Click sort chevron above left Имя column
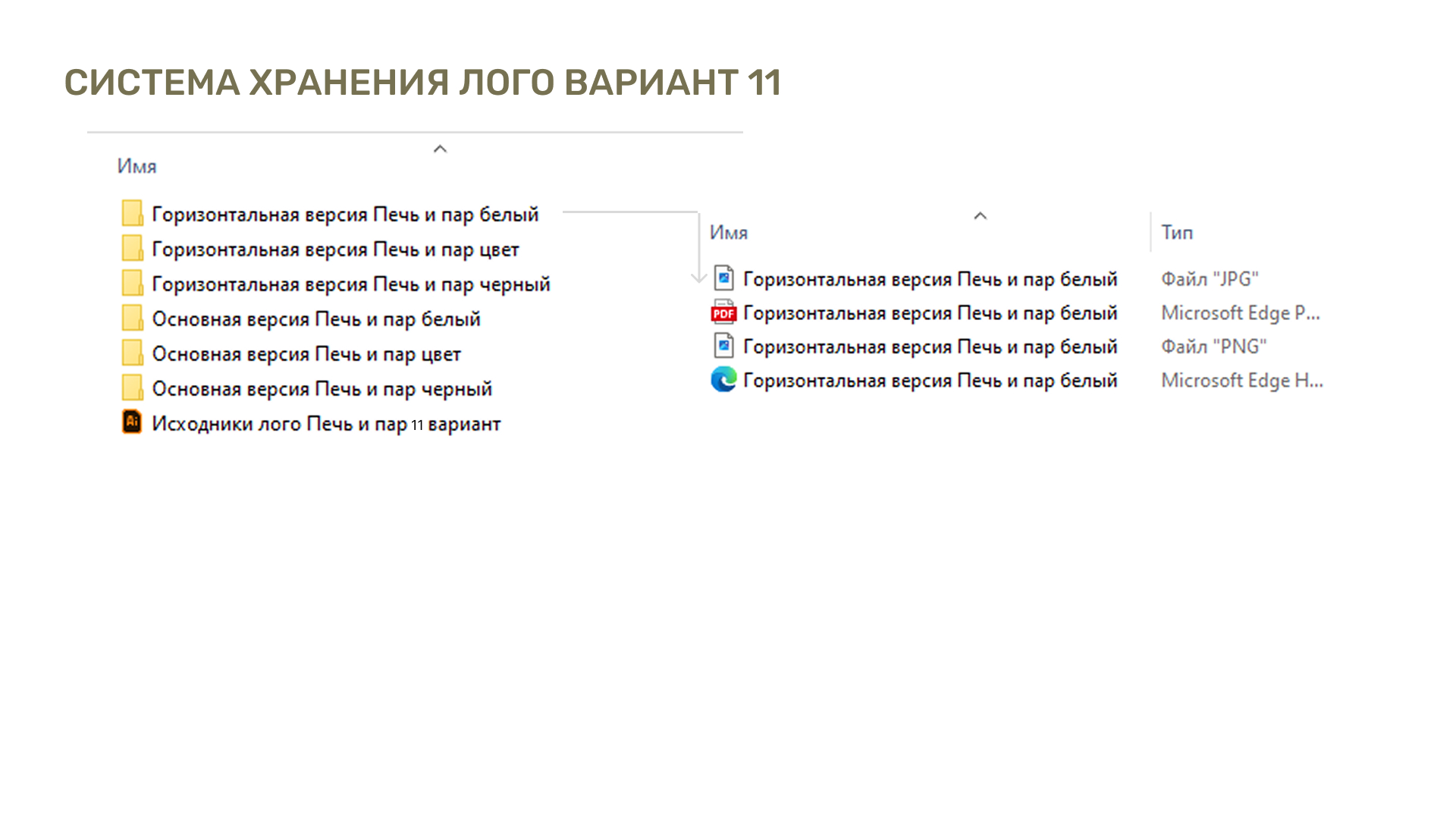The height and width of the screenshot is (819, 1456). pyautogui.click(x=440, y=149)
